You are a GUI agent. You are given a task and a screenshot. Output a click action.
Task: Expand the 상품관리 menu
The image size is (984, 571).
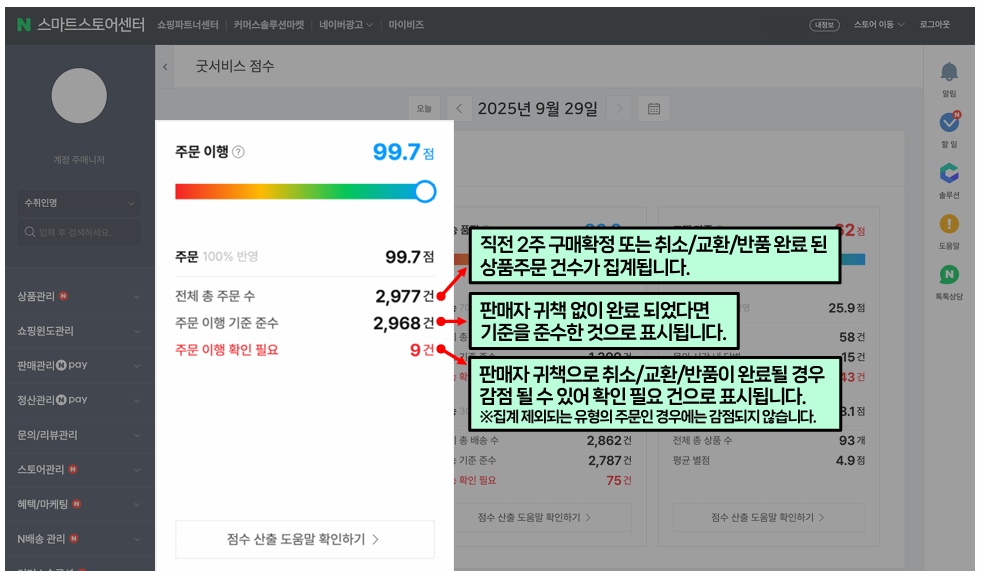[x=78, y=297]
